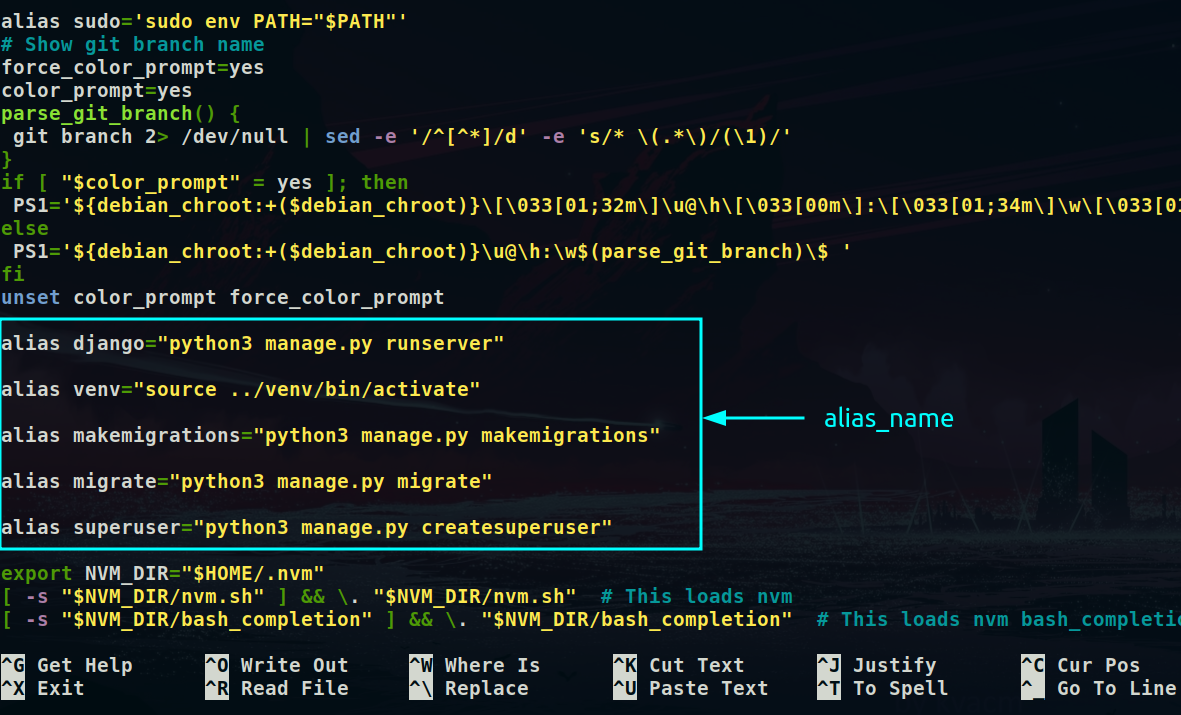Place cursor on the django alias definition
This screenshot has width=1181, height=715.
(x=250, y=343)
